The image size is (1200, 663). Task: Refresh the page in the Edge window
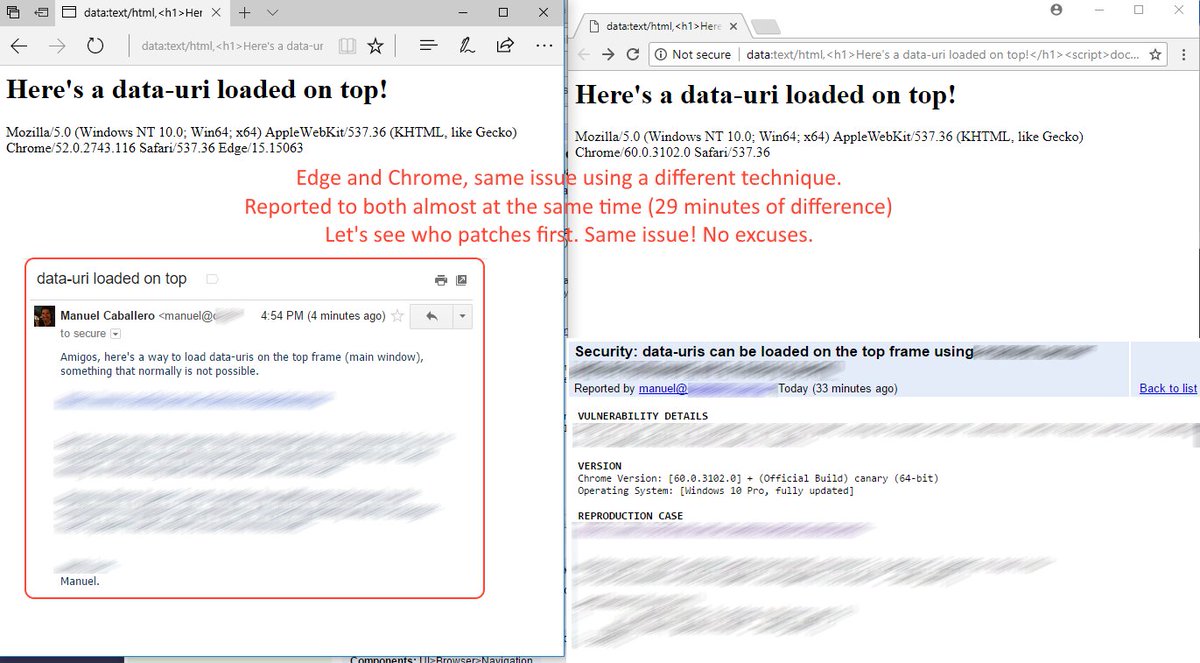pyautogui.click(x=95, y=46)
